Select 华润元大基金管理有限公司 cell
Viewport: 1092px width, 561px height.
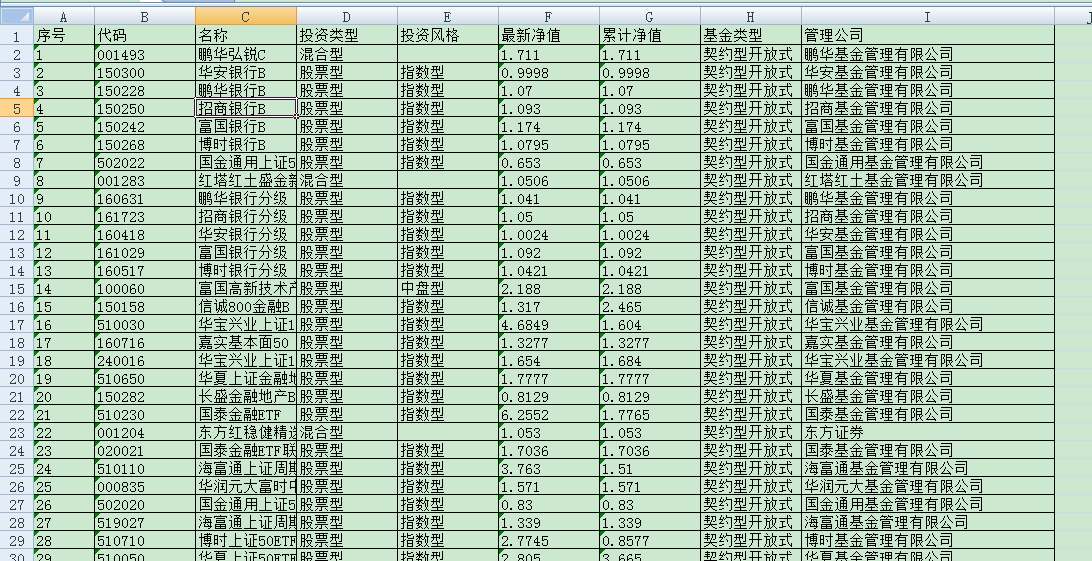tap(928, 487)
